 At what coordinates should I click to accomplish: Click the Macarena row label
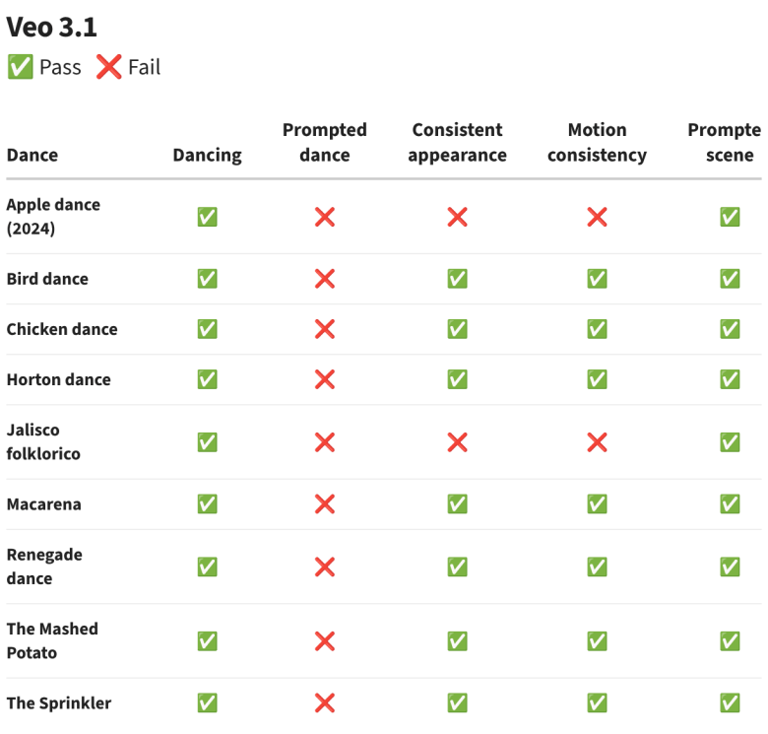44,504
